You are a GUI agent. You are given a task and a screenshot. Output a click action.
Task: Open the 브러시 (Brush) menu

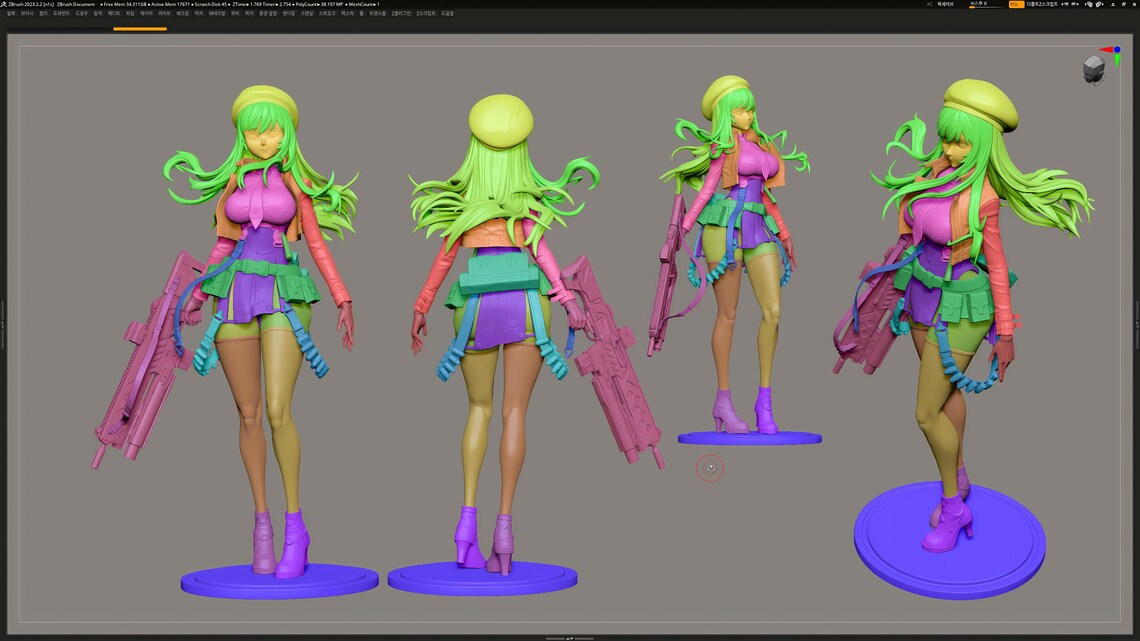tap(26, 13)
